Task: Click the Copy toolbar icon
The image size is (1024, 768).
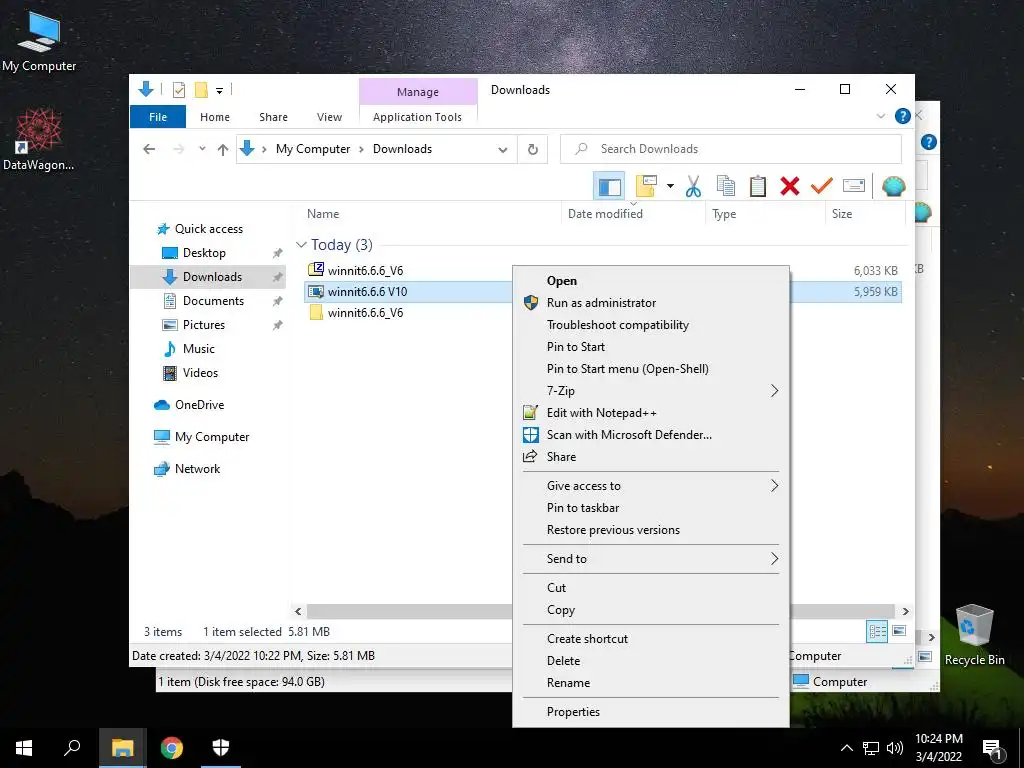Action: 726,187
